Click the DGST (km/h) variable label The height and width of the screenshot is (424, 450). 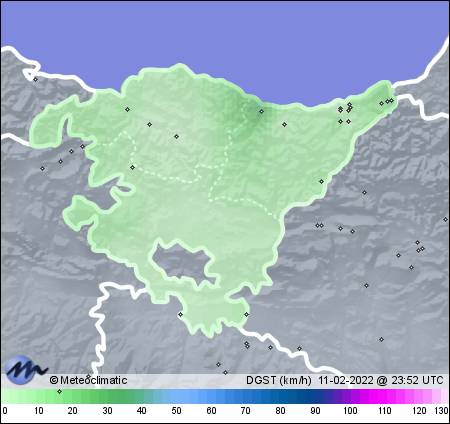279,380
